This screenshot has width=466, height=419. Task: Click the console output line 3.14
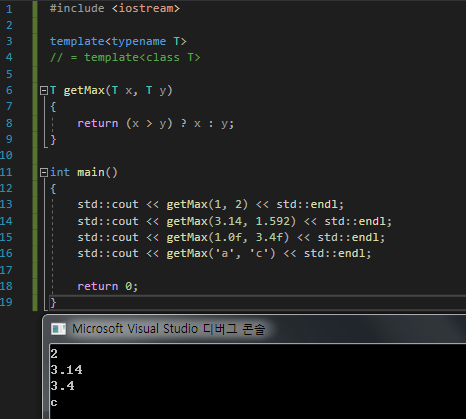pos(66,370)
